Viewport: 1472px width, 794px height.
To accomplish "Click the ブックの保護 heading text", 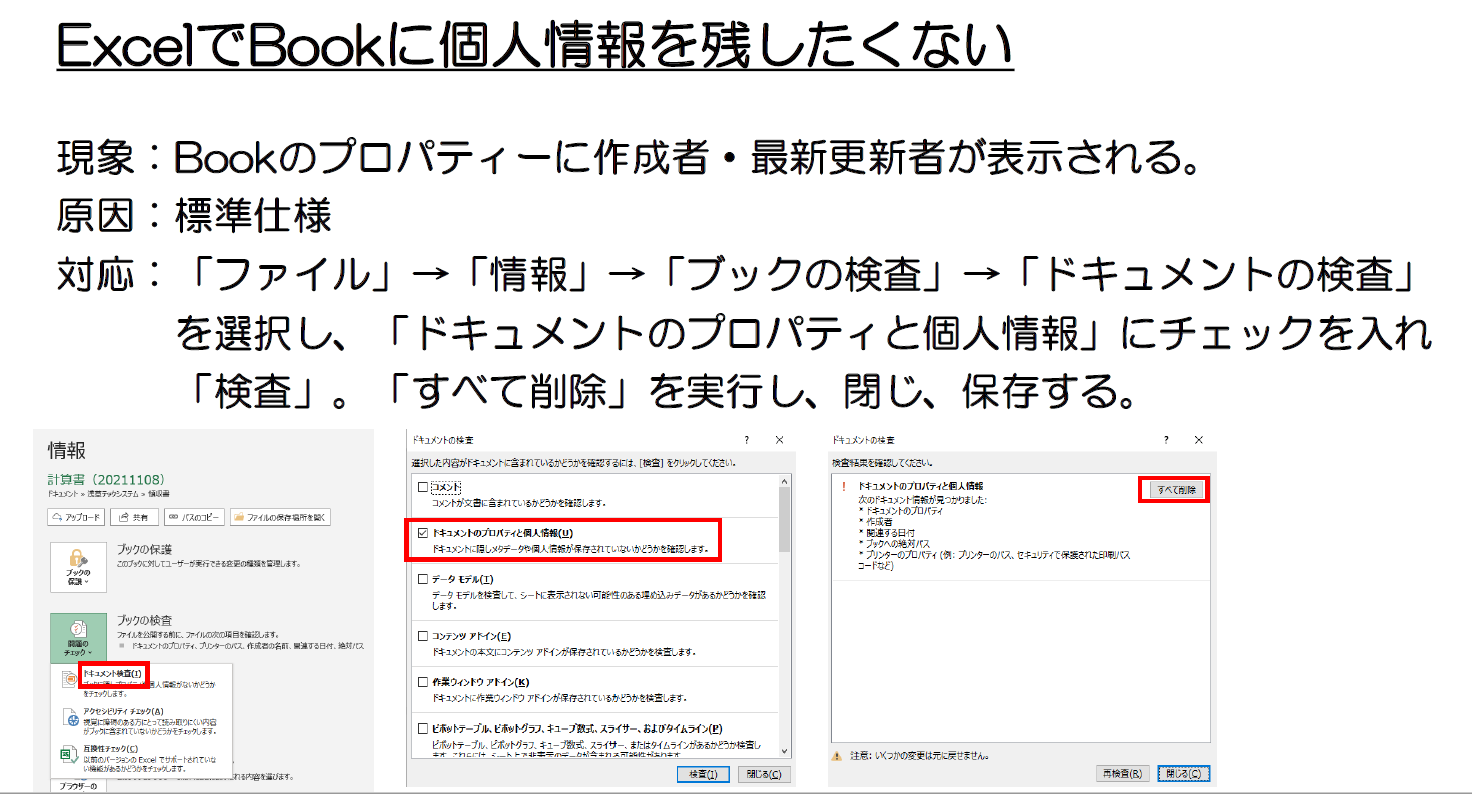I will (146, 549).
